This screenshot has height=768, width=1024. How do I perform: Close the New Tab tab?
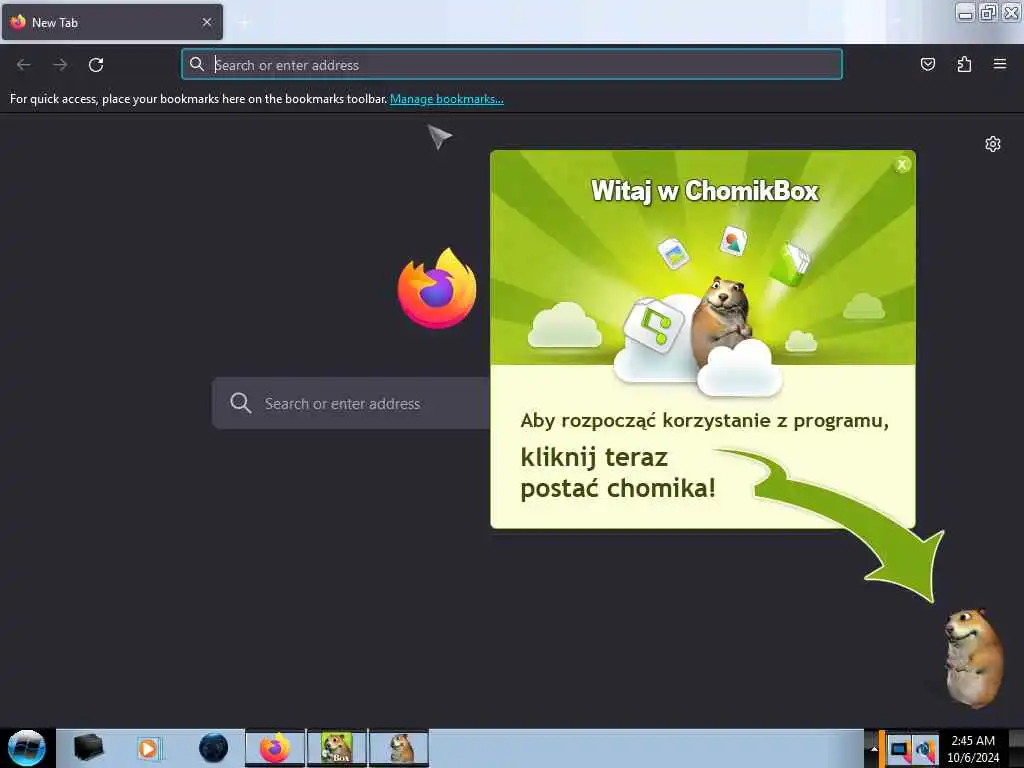point(207,22)
